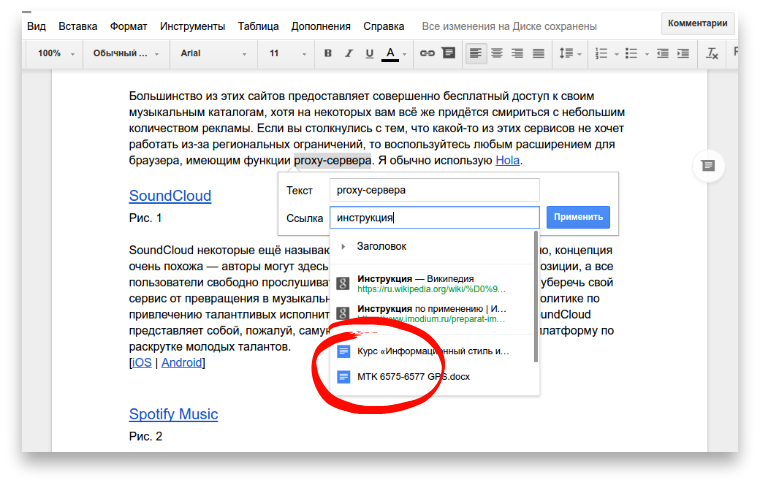The width and height of the screenshot is (760, 485).
Task: Open the SoundCloud heading link
Action: [170, 196]
